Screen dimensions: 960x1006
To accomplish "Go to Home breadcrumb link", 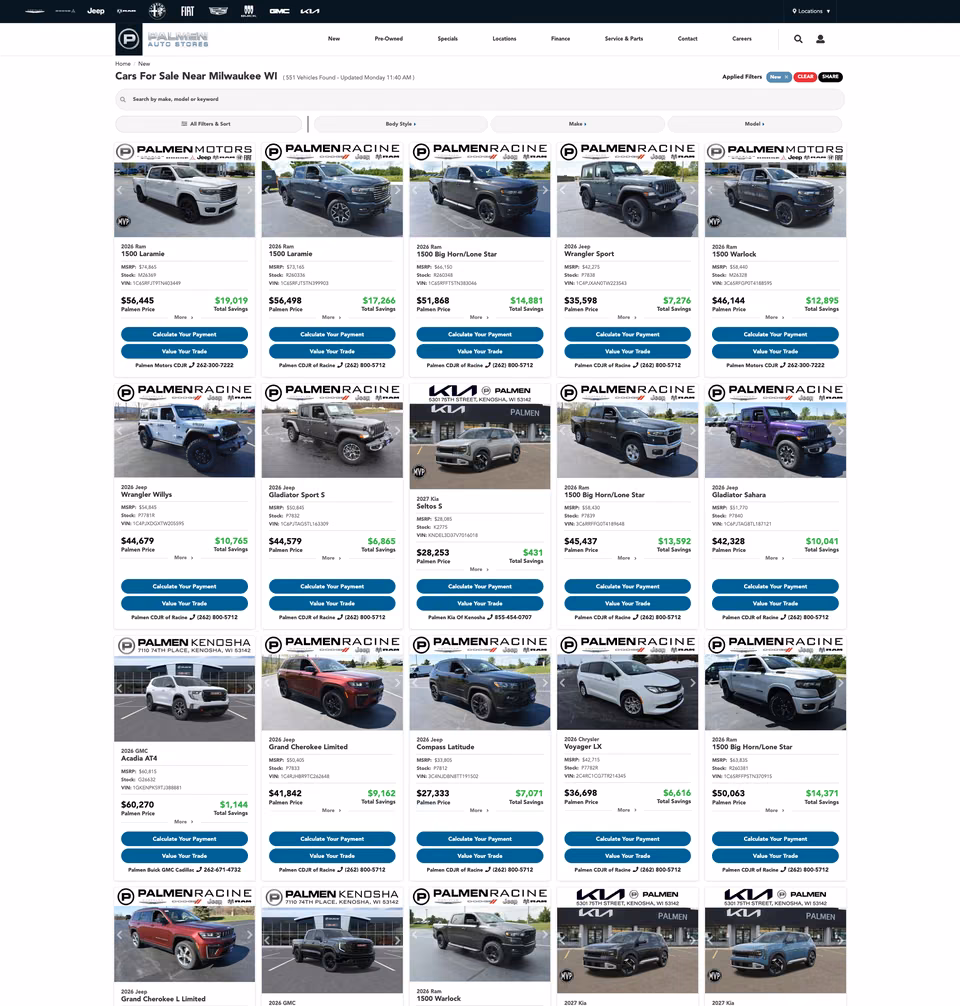I will click(123, 64).
